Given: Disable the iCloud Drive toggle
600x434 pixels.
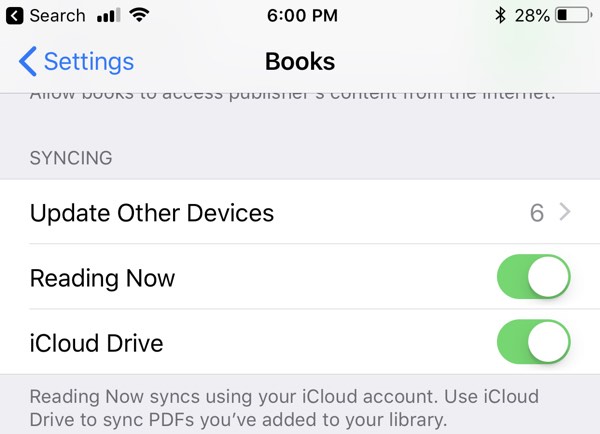Looking at the screenshot, I should click(x=533, y=342).
